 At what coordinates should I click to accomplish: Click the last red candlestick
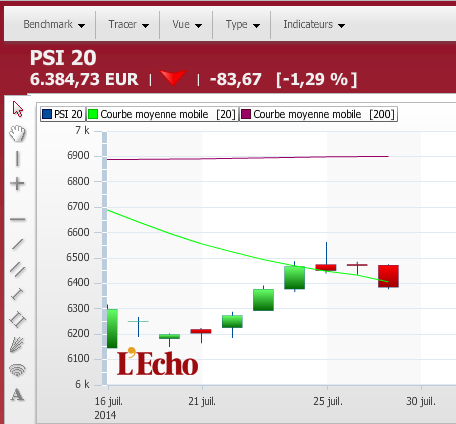pos(388,276)
